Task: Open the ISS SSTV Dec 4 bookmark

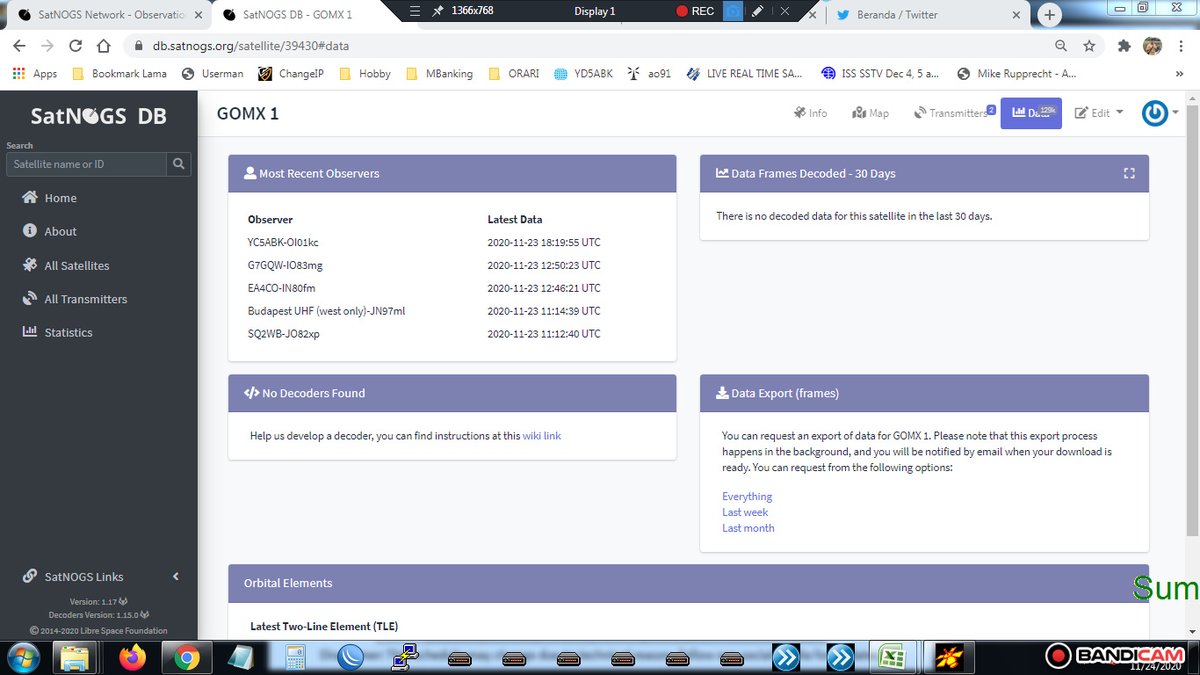Action: 879,74
